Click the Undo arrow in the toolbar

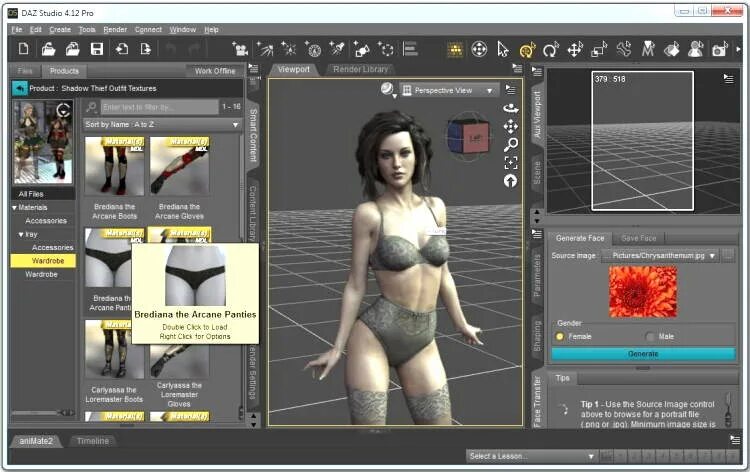171,49
